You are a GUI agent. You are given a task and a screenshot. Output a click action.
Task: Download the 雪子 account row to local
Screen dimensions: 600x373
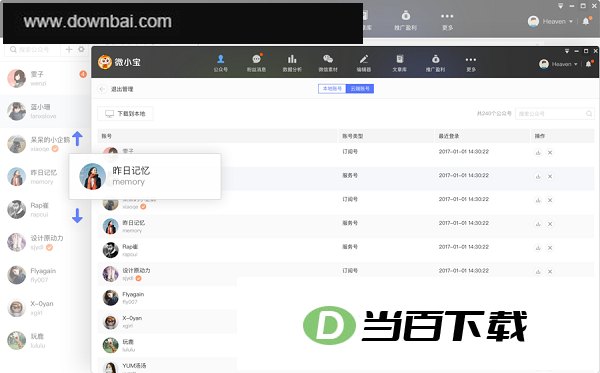click(x=538, y=152)
